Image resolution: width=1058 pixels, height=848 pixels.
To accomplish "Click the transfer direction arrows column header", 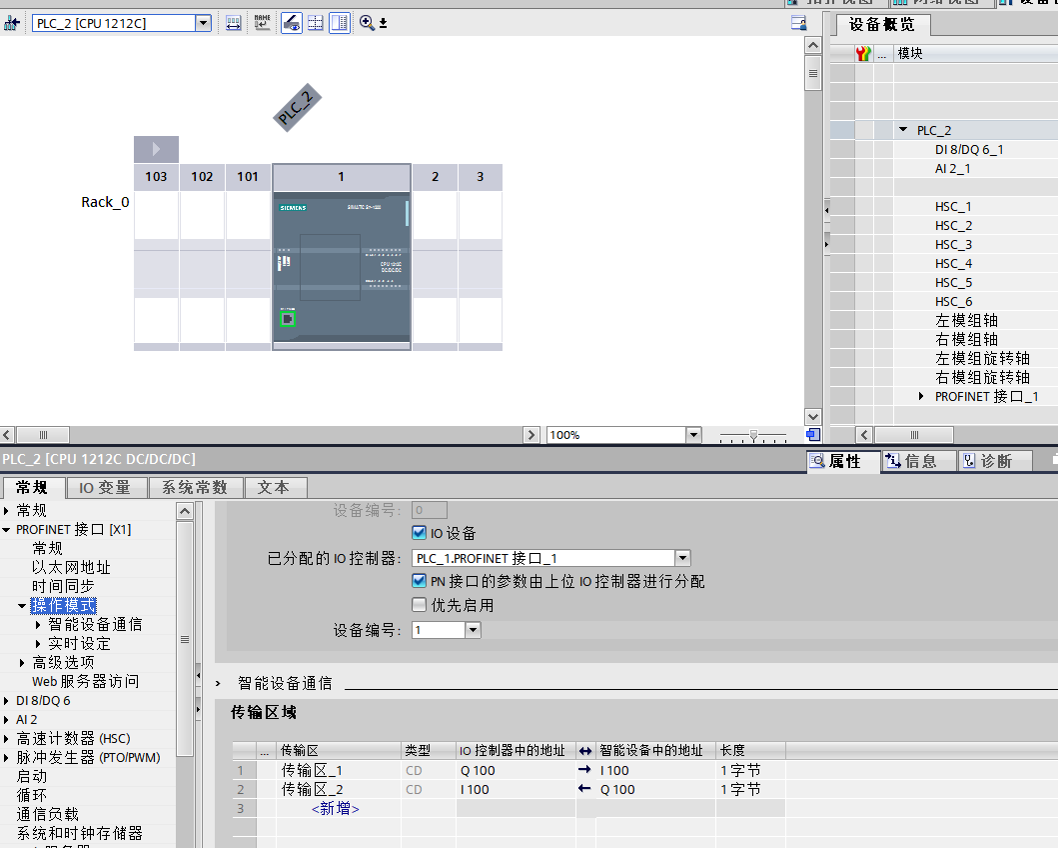I will [x=585, y=750].
